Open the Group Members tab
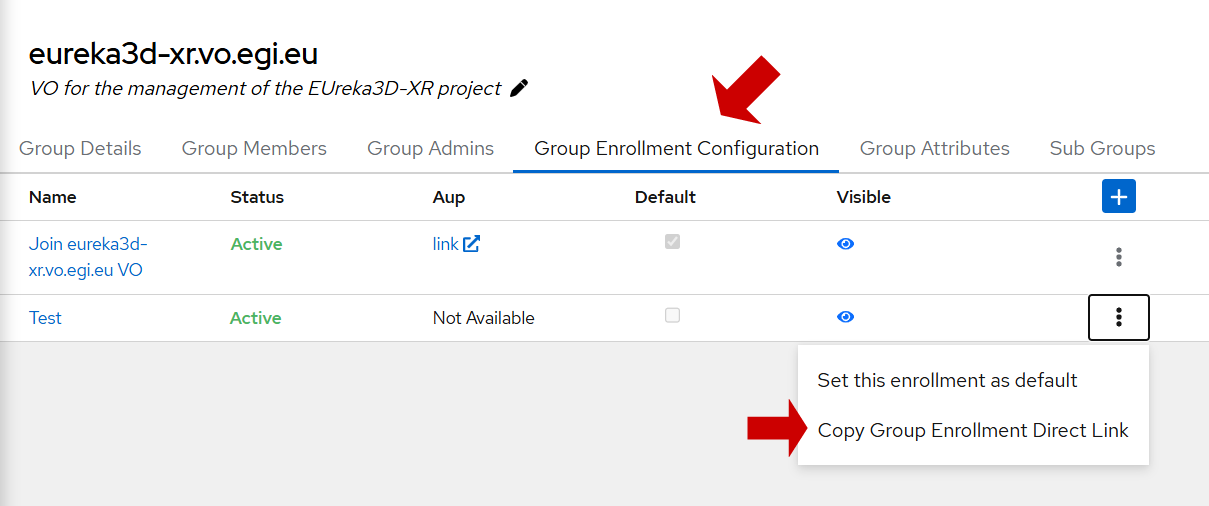 254,148
